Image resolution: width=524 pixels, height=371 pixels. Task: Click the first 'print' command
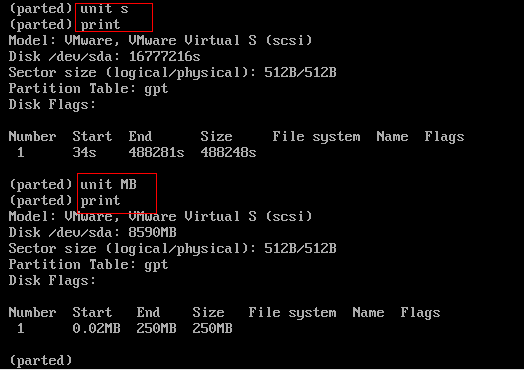pos(100,25)
